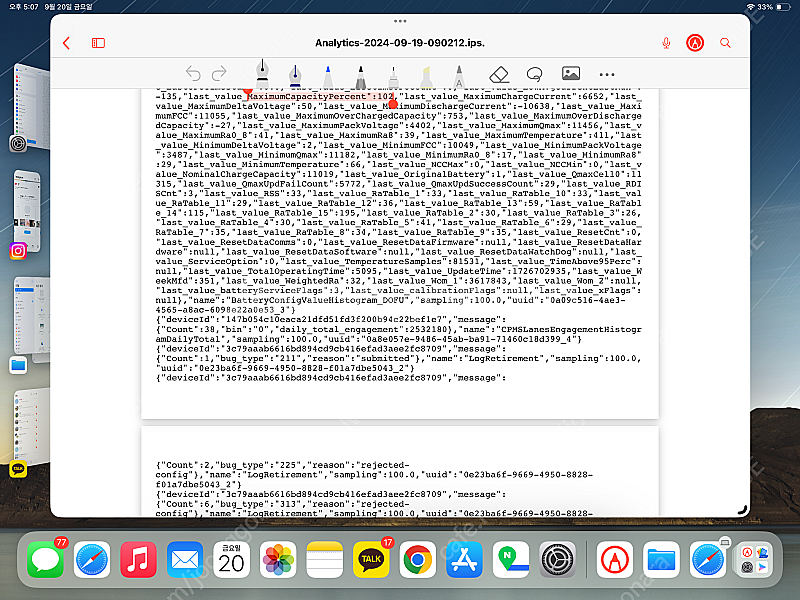Viewport: 800px width, 600px height.
Task: Launch Google Chrome from the dock
Action: click(x=417, y=560)
